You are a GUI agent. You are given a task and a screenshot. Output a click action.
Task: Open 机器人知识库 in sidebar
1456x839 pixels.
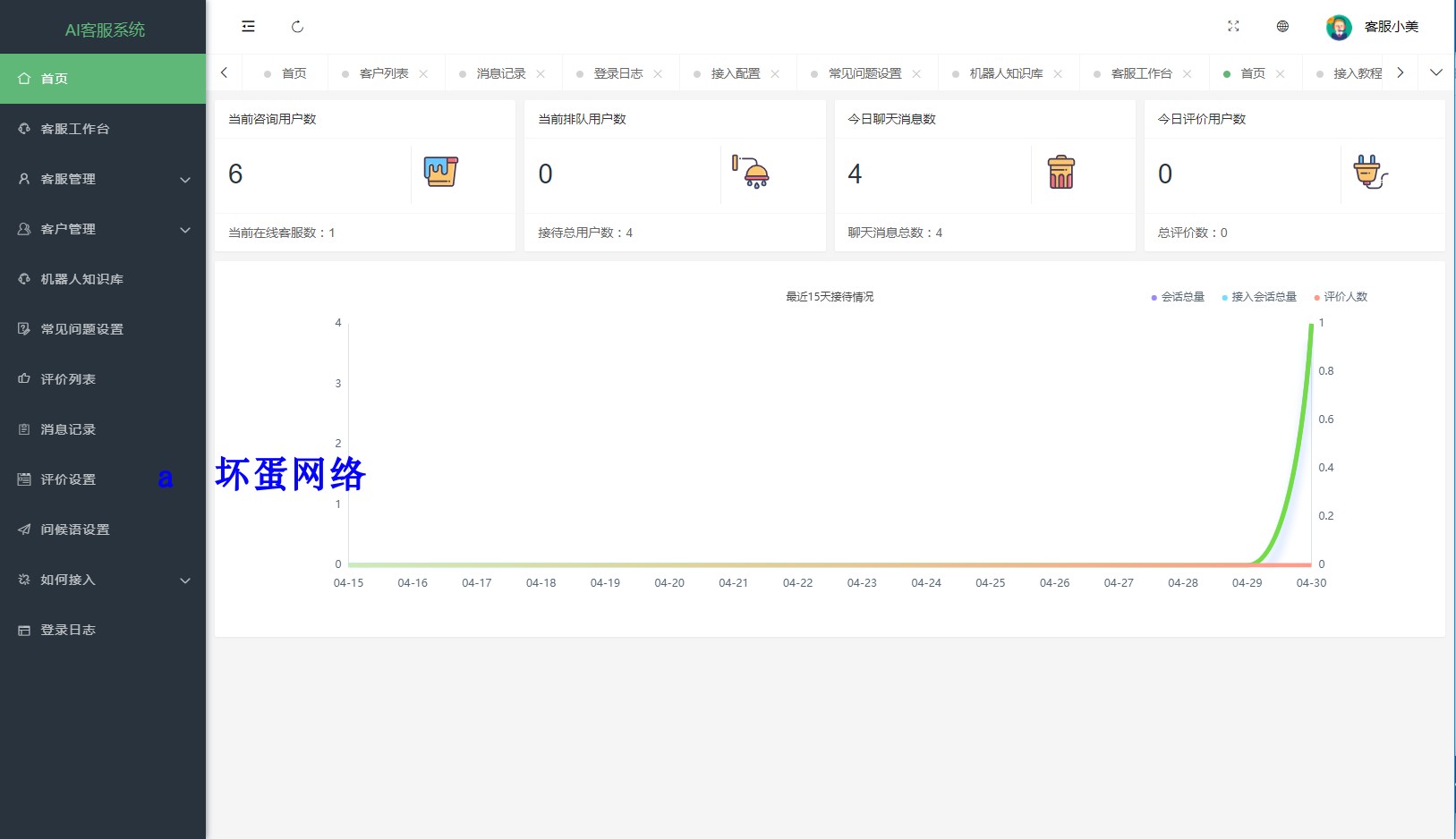click(x=103, y=279)
